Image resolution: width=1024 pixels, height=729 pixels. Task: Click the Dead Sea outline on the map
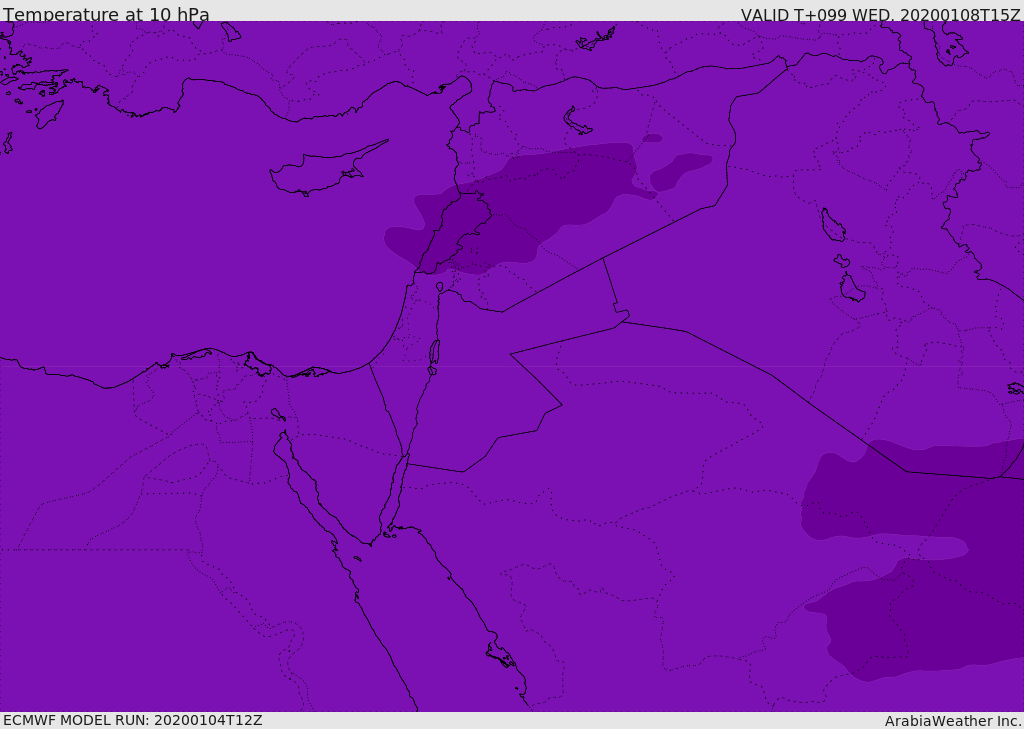pos(434,356)
